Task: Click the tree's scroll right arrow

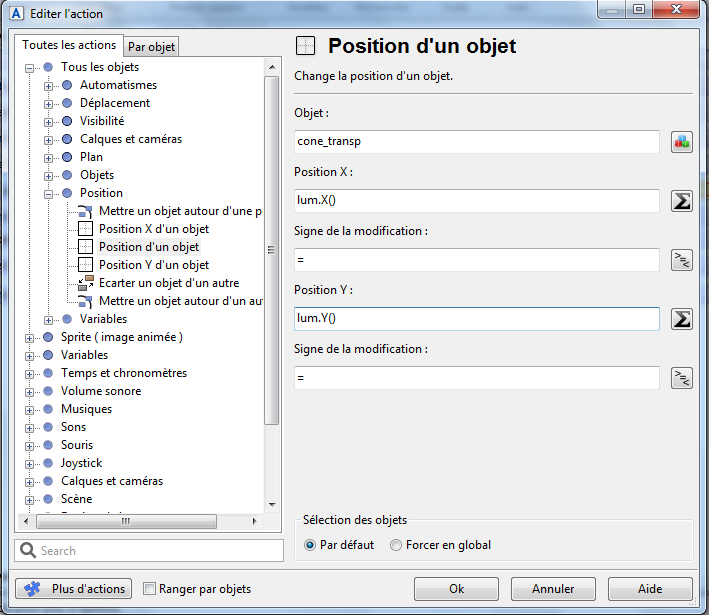Action: [x=254, y=521]
